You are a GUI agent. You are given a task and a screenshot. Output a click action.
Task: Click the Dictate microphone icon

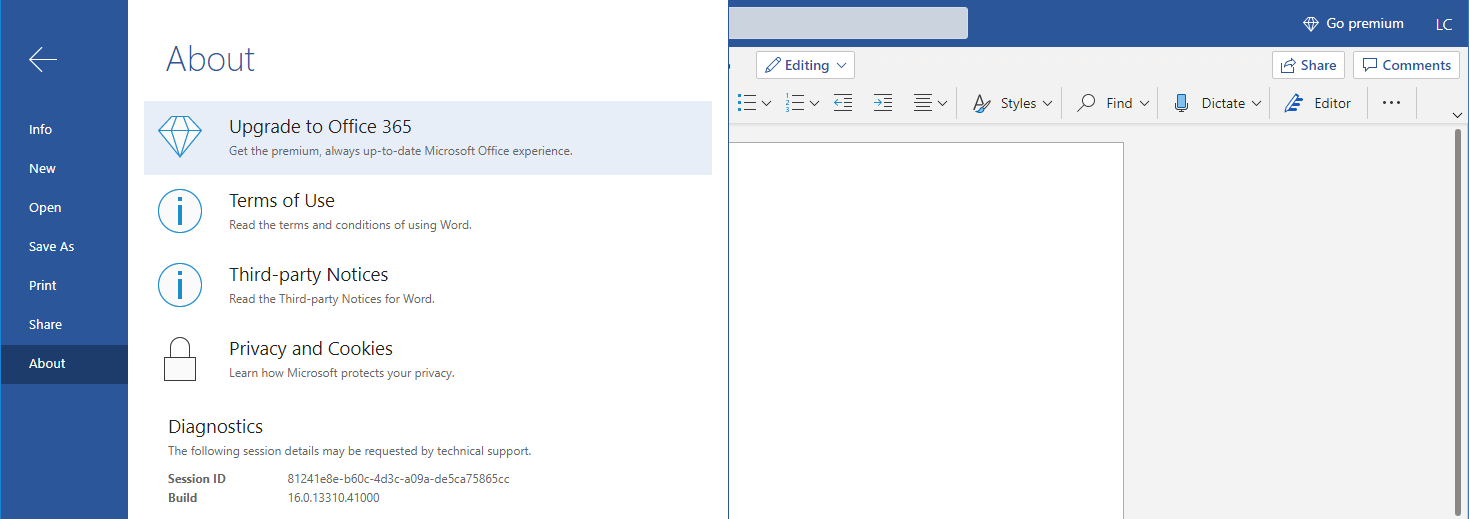[1181, 103]
